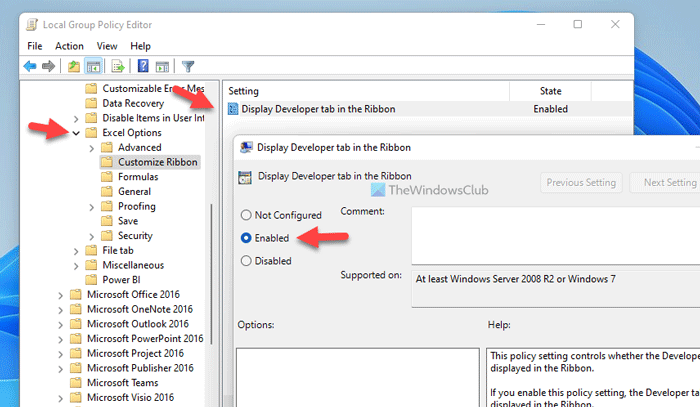700x407 pixels.
Task: Expand the Microsoft Outlook 2016 node
Action: point(60,325)
